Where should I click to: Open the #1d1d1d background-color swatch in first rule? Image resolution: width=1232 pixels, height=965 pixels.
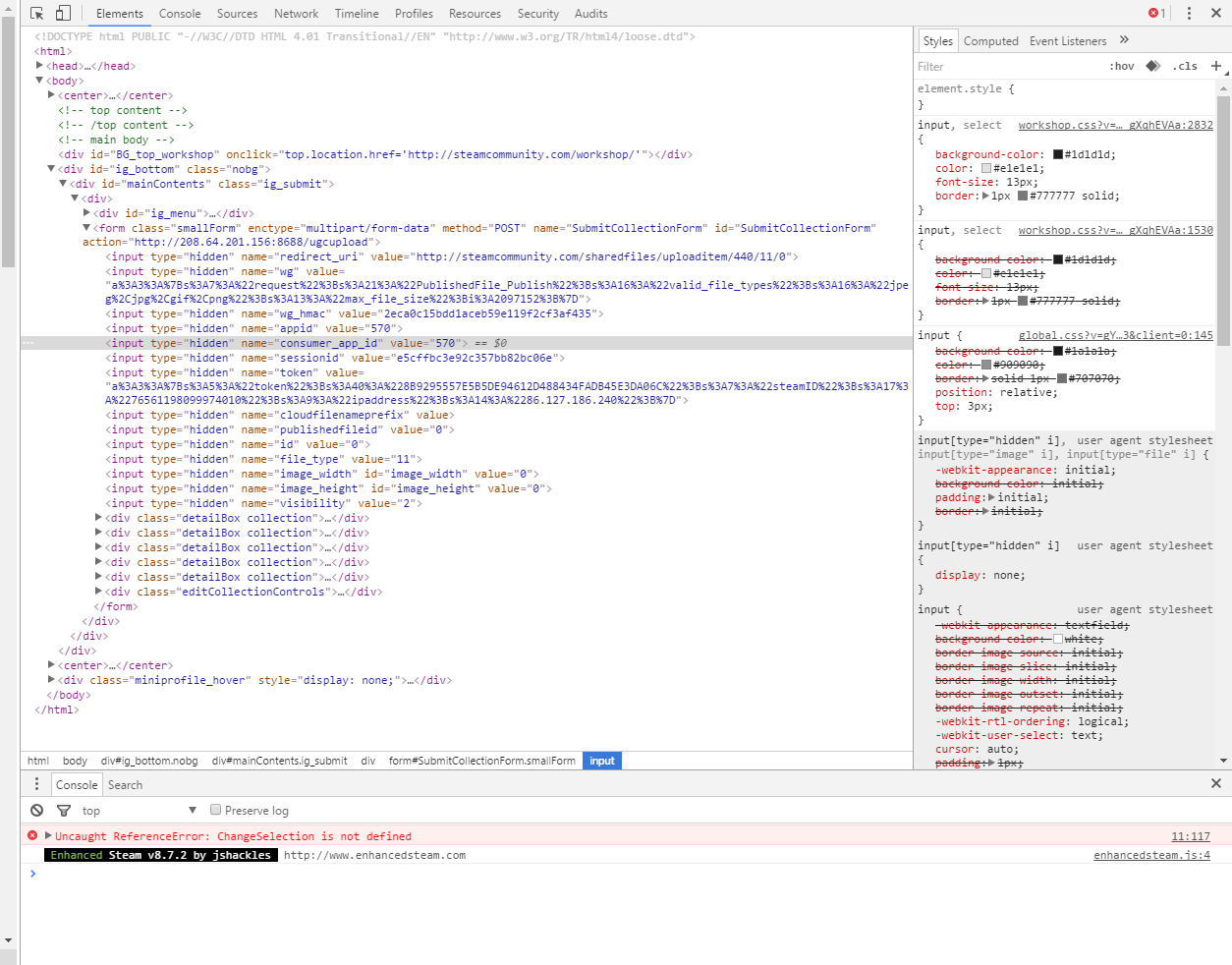1058,154
